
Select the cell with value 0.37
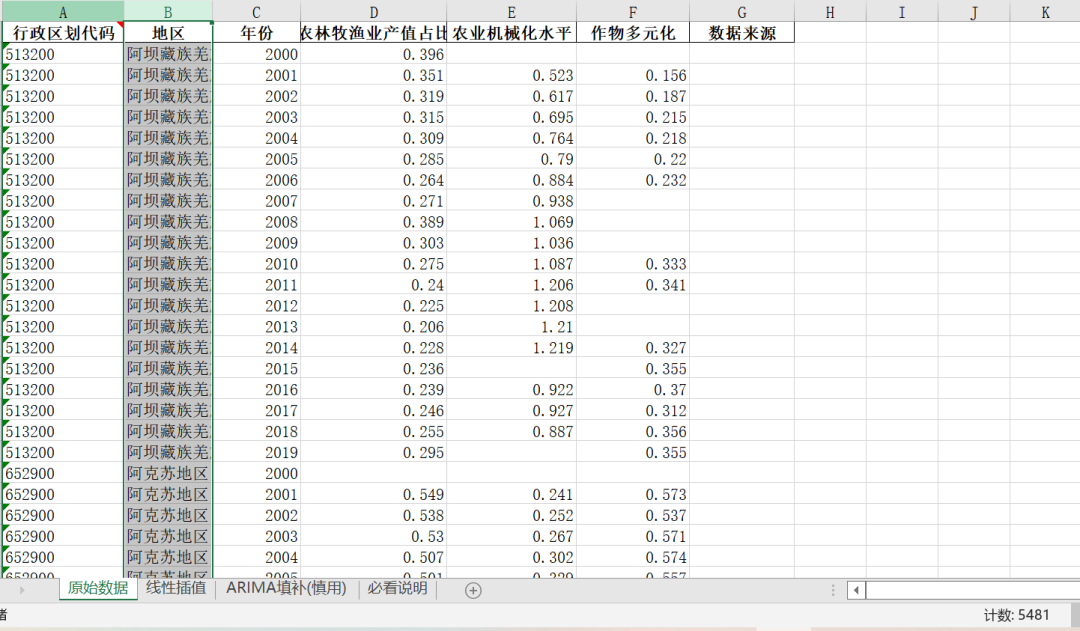click(633, 389)
